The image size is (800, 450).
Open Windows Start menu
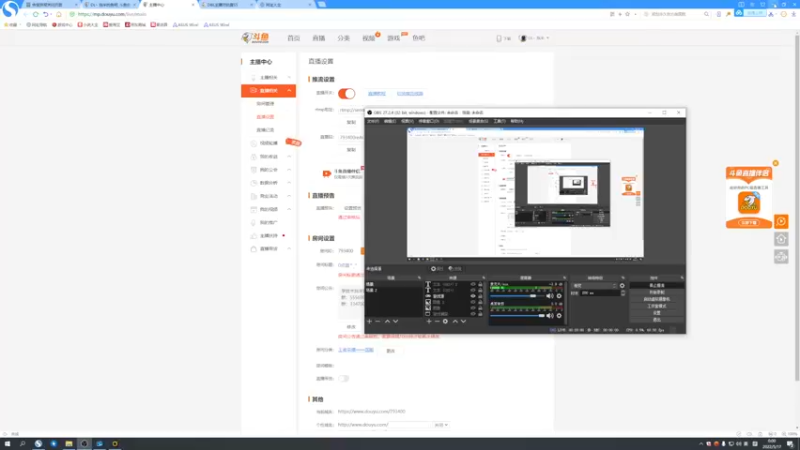[x=7, y=444]
